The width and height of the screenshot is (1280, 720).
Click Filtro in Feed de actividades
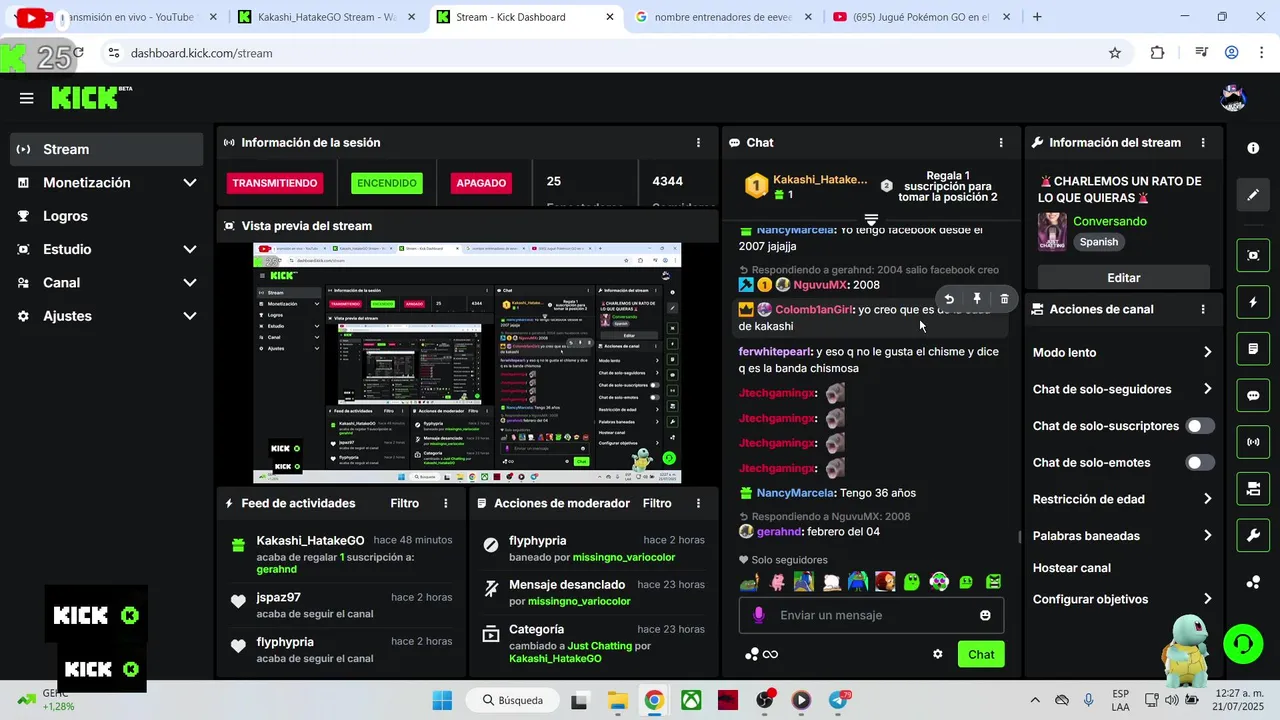tap(405, 504)
